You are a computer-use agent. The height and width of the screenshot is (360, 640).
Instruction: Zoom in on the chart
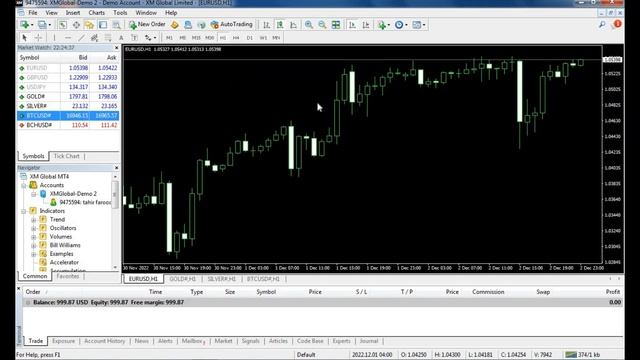pyautogui.click(x=309, y=25)
